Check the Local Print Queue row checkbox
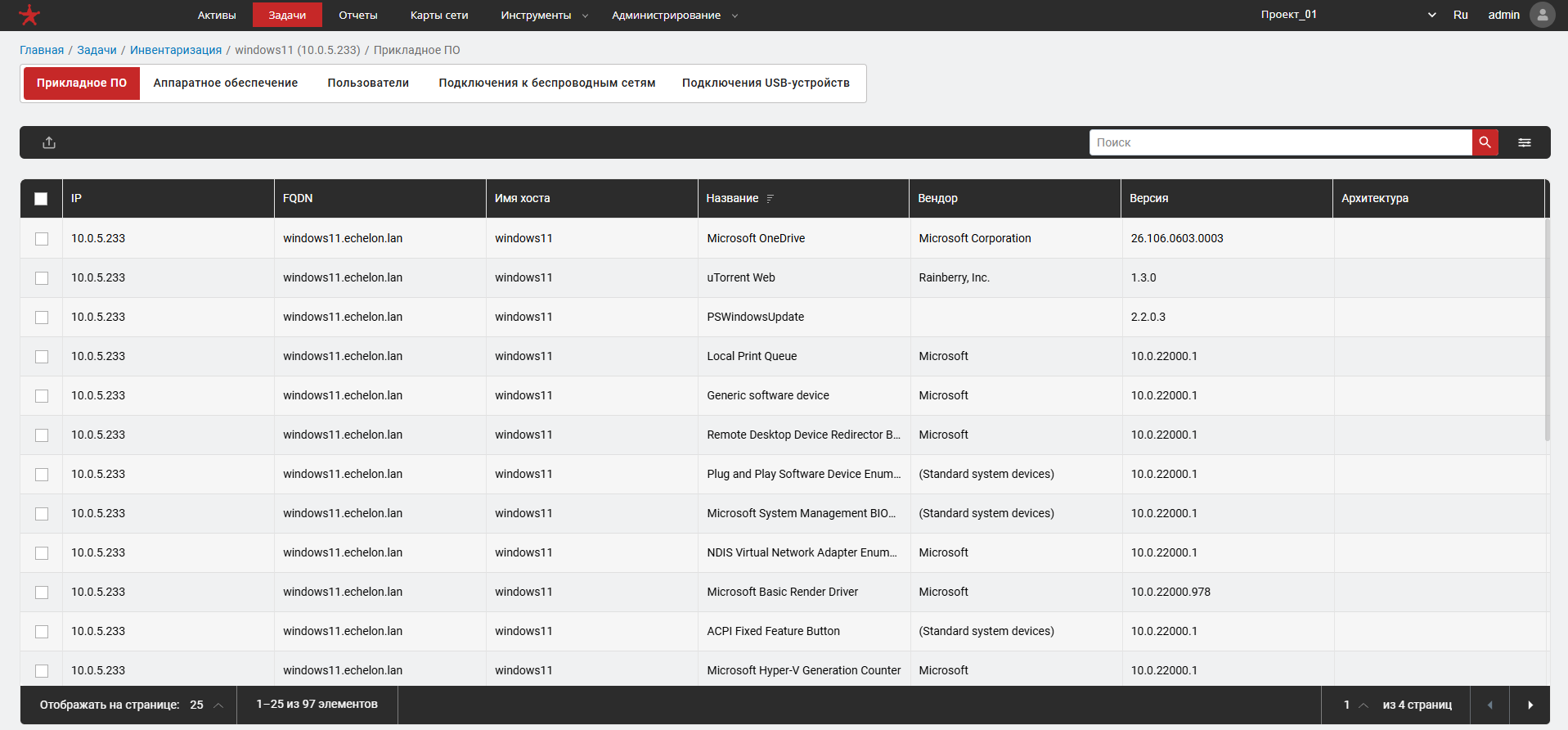The image size is (1568, 730). pyautogui.click(x=42, y=357)
